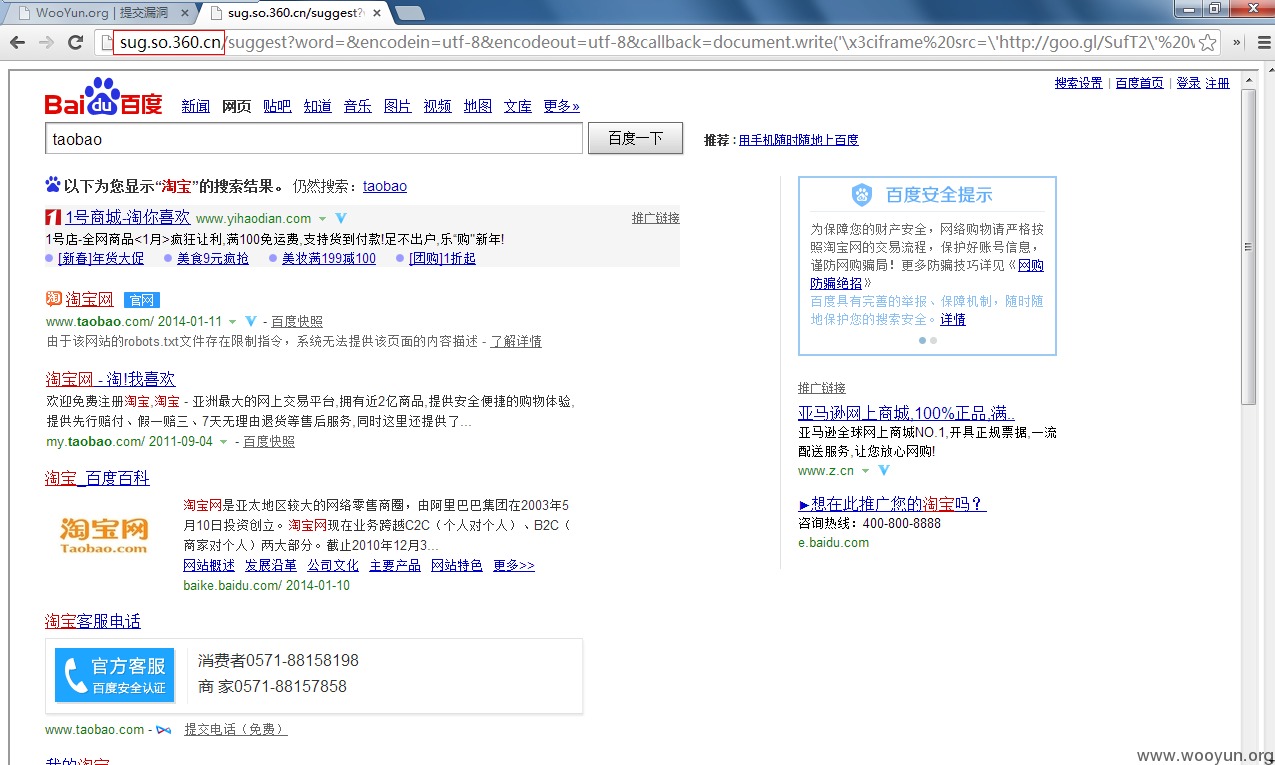The height and width of the screenshot is (765, 1275).
Task: Open 淘宝网 official result title
Action: (x=89, y=298)
